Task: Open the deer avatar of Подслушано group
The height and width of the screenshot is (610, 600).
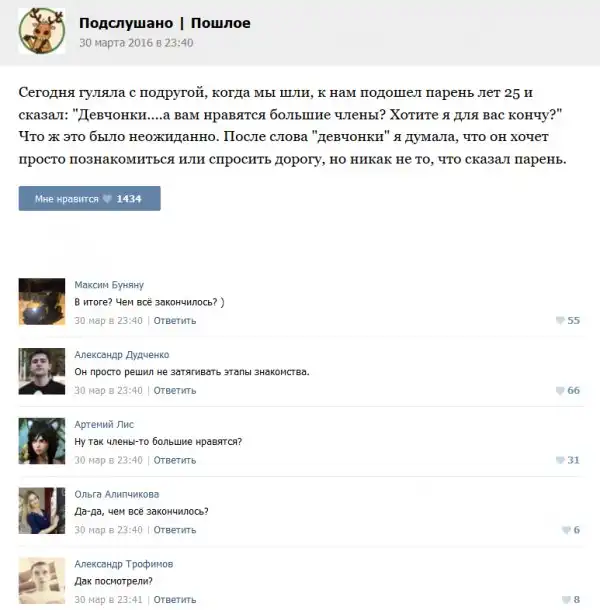Action: tap(42, 31)
